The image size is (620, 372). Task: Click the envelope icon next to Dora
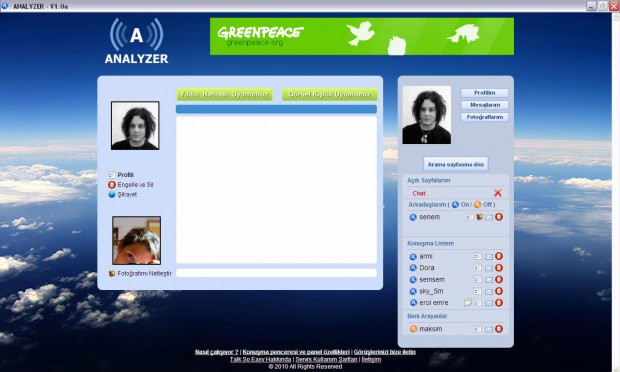click(x=489, y=268)
